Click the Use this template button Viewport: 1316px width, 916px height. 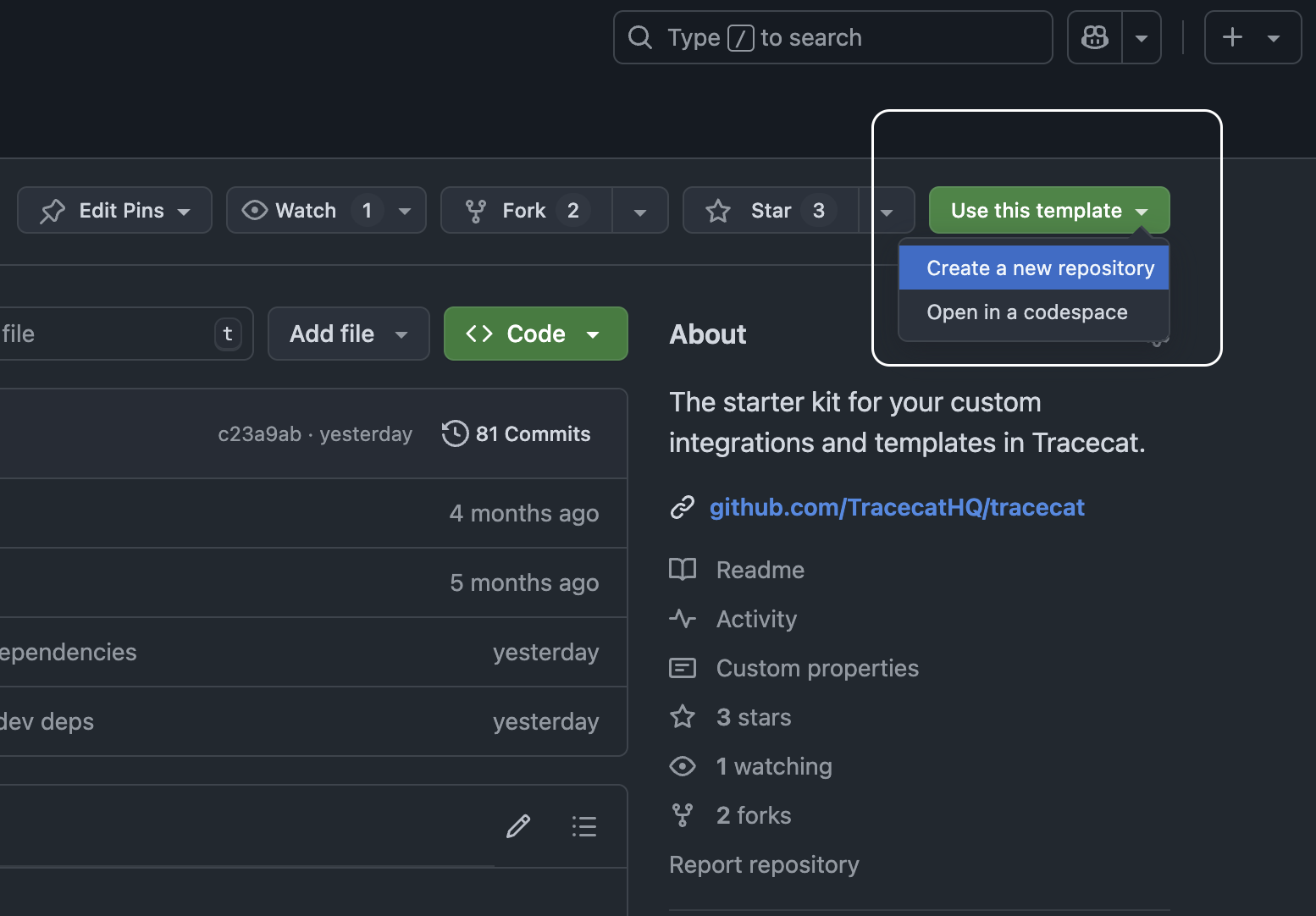1049,210
